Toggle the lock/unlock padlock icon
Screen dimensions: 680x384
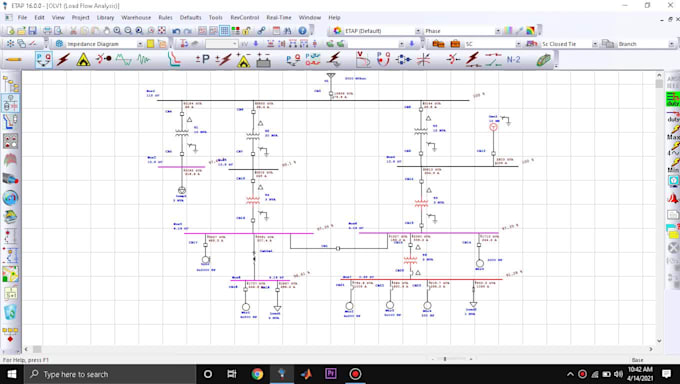[x=246, y=31]
